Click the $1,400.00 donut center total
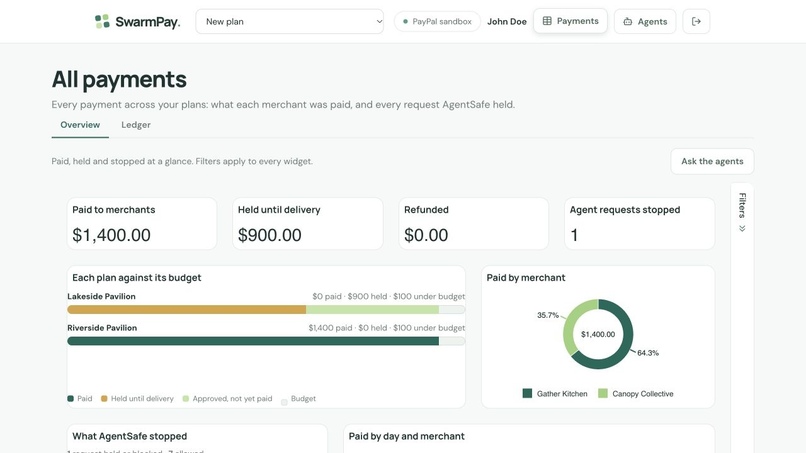 (598, 334)
